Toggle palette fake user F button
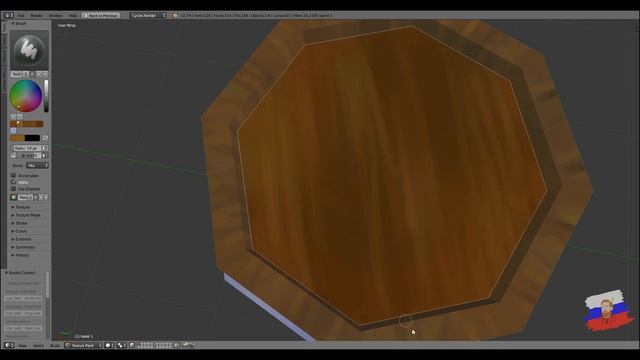Image resolution: width=640 pixels, height=360 pixels. 36,197
